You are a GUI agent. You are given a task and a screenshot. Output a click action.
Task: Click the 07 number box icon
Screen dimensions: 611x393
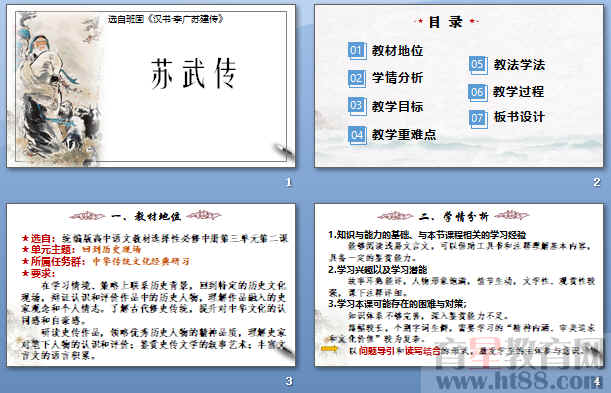tap(478, 118)
